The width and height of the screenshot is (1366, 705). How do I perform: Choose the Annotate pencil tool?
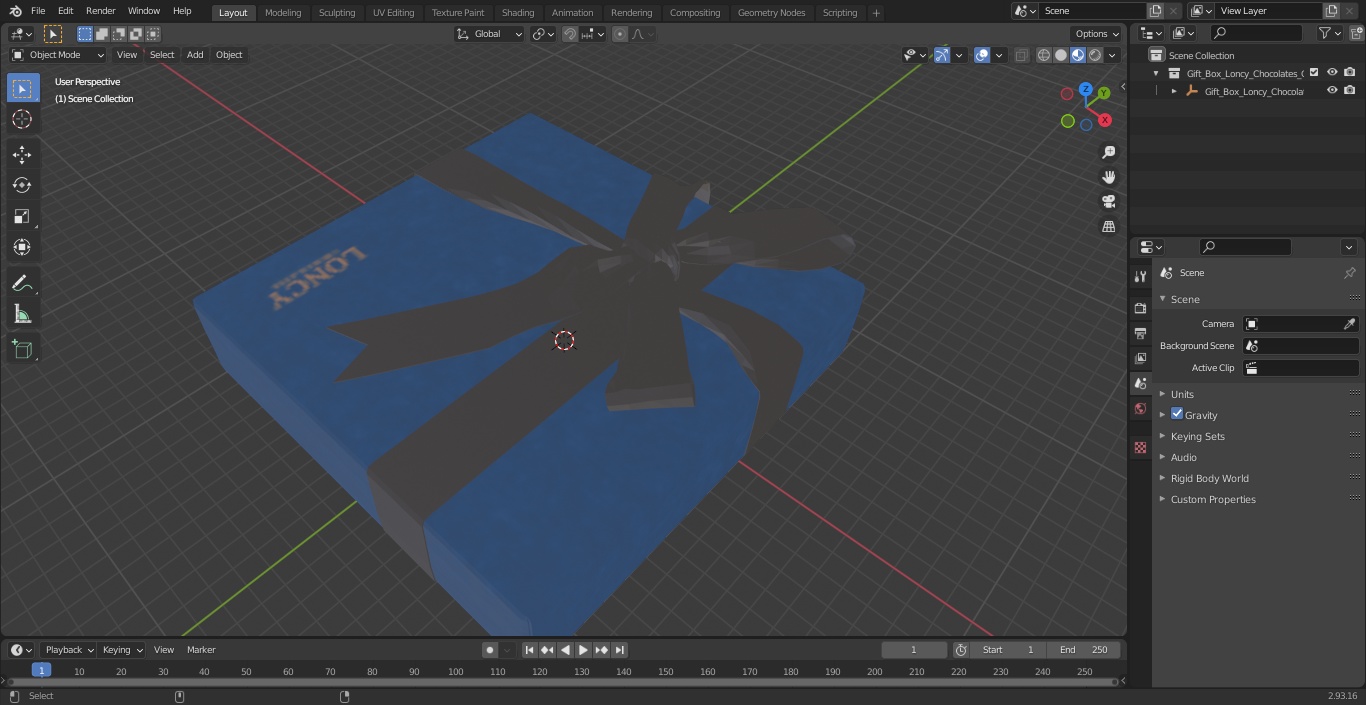click(x=22, y=284)
